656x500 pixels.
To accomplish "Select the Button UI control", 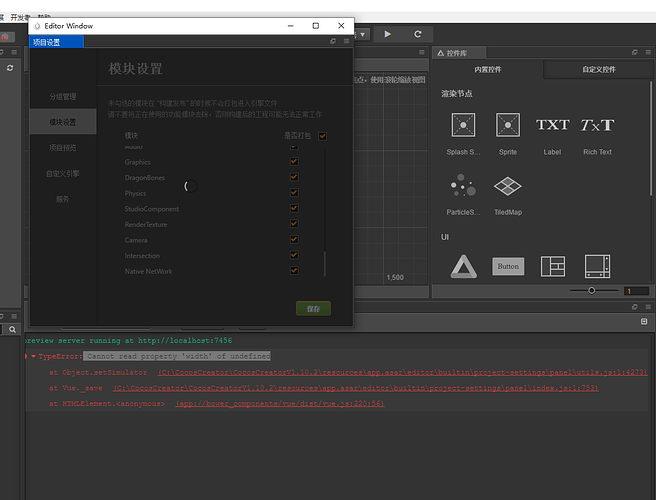I will (508, 266).
